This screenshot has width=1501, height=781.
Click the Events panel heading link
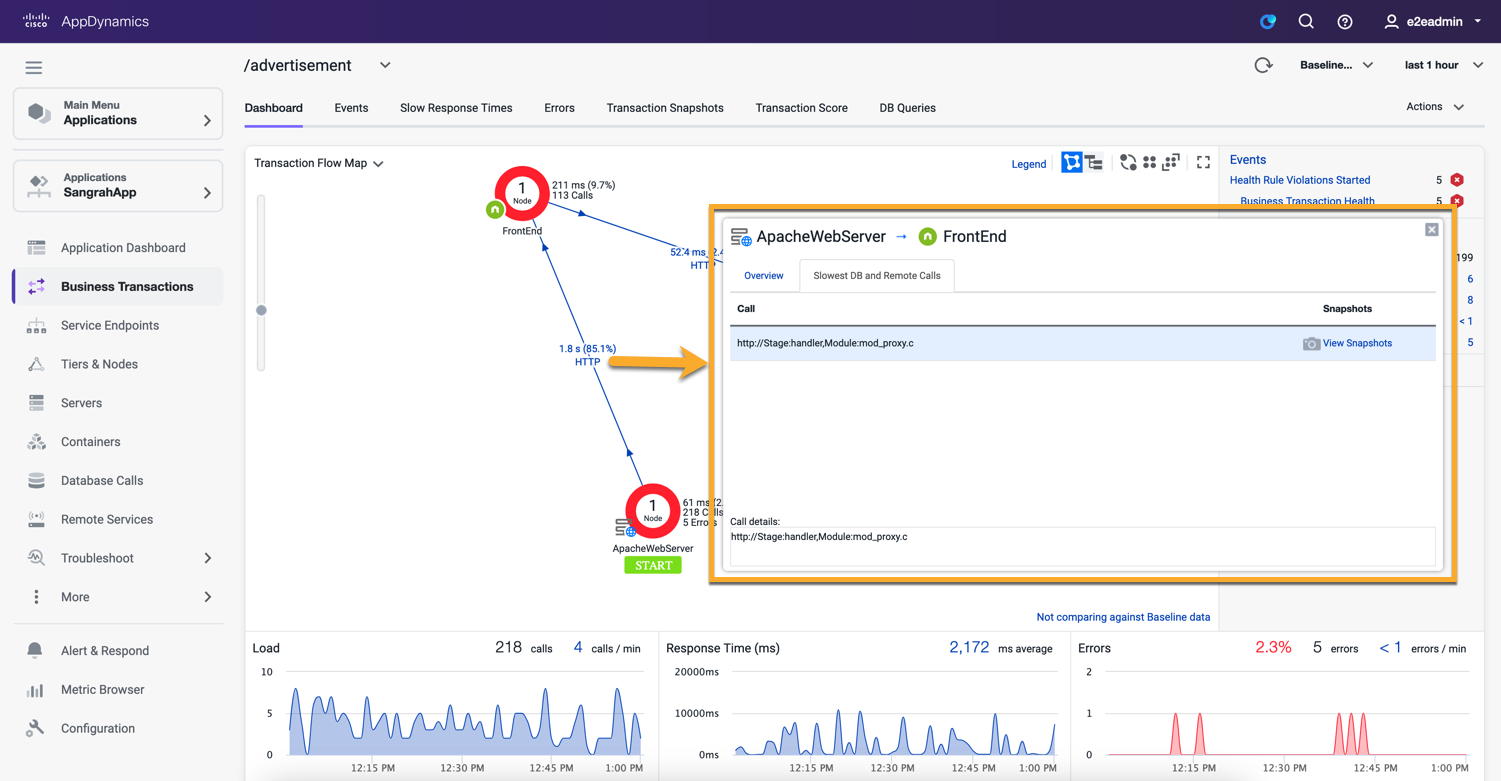[1247, 160]
